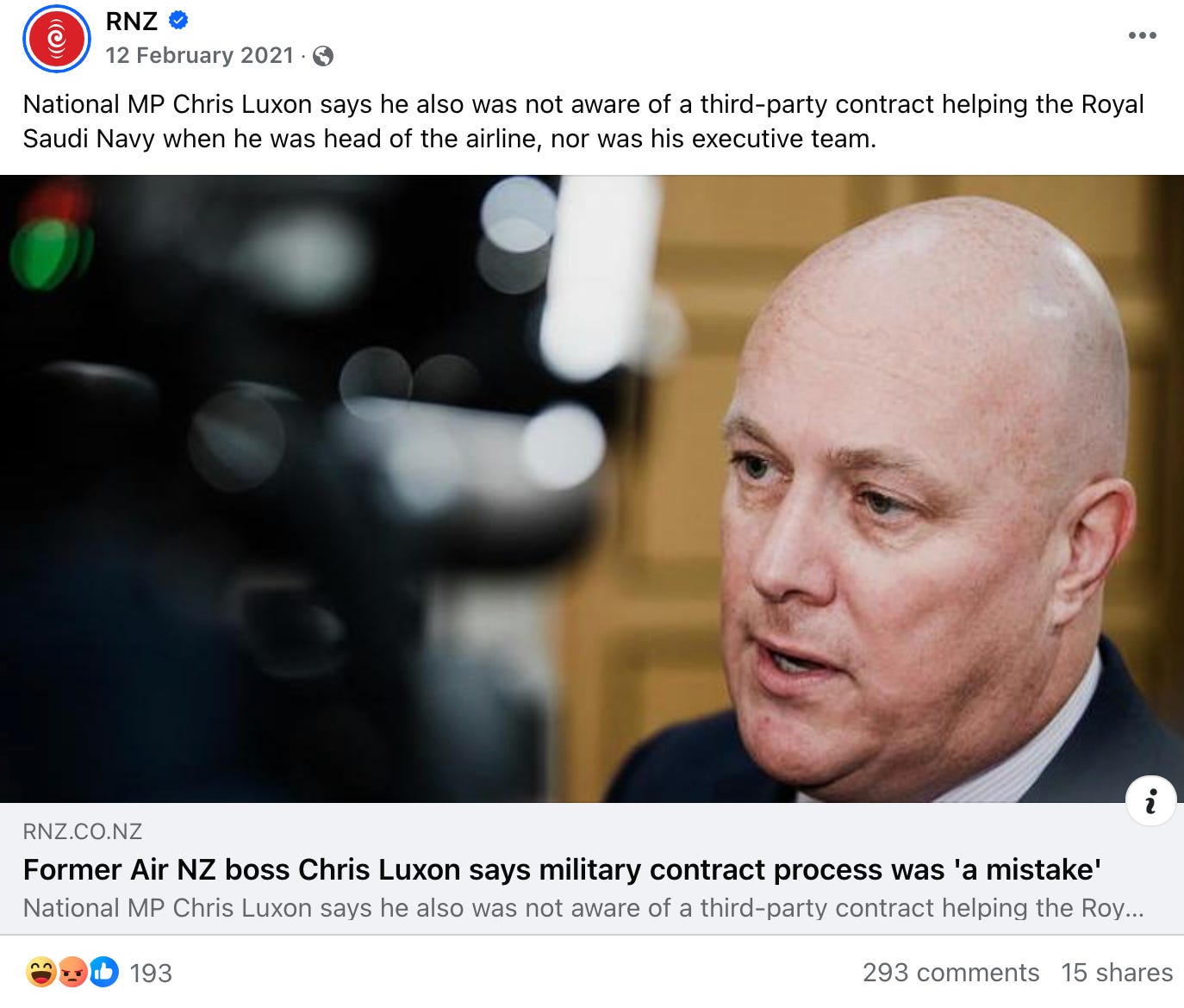Open the three-dot post options menu

coord(1142,35)
